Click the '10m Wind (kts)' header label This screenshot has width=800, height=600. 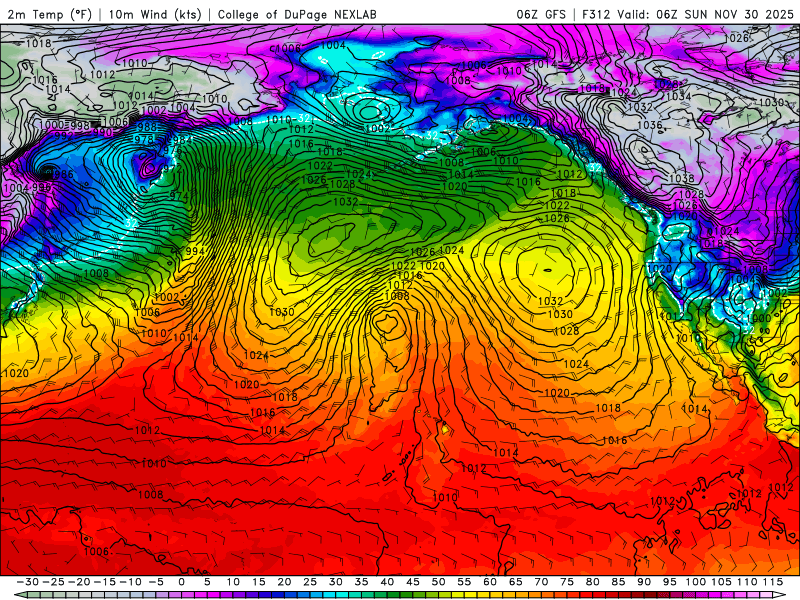click(155, 14)
